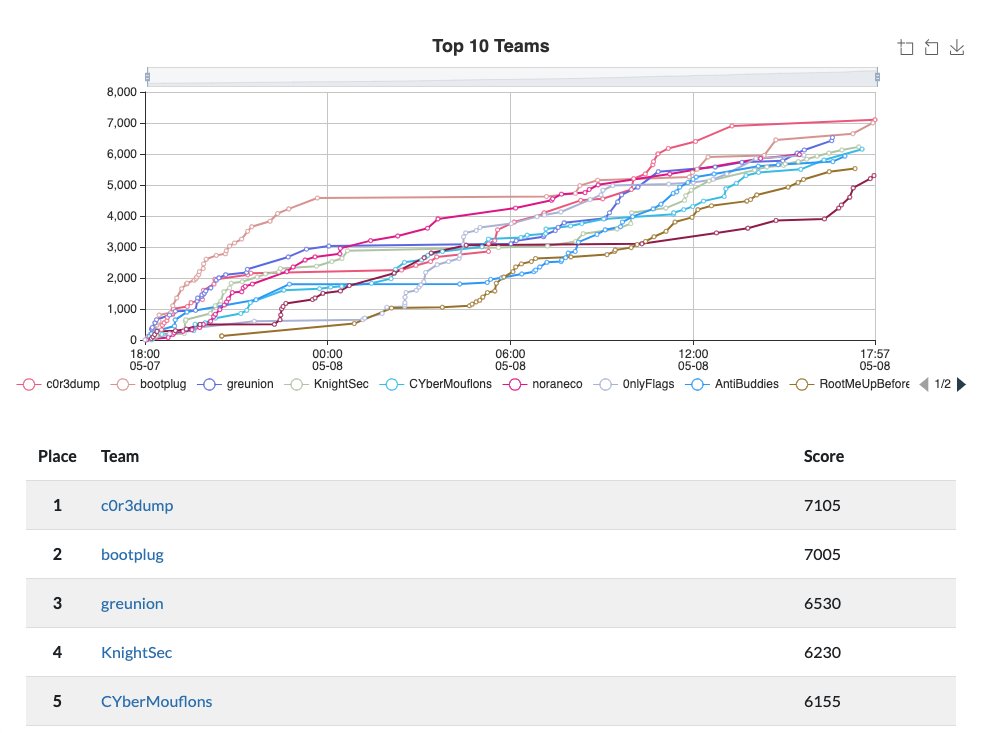Toggle AntiBuddies series in legend
Viewport: 982px width, 733px height.
[732, 384]
